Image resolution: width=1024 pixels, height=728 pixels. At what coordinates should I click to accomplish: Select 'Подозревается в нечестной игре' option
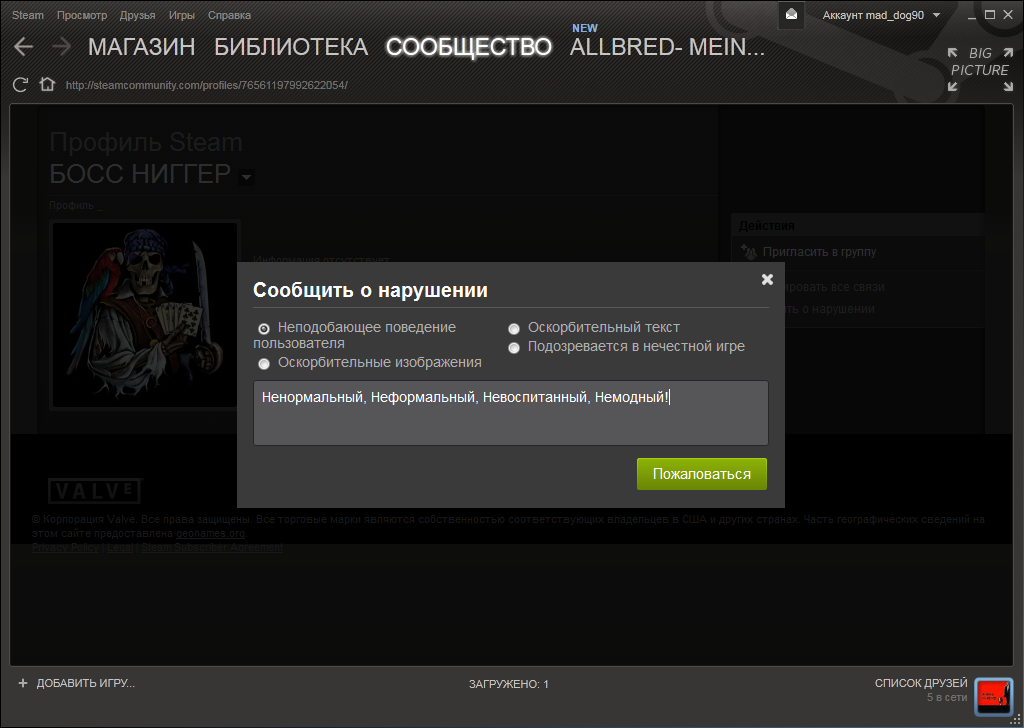click(x=514, y=347)
